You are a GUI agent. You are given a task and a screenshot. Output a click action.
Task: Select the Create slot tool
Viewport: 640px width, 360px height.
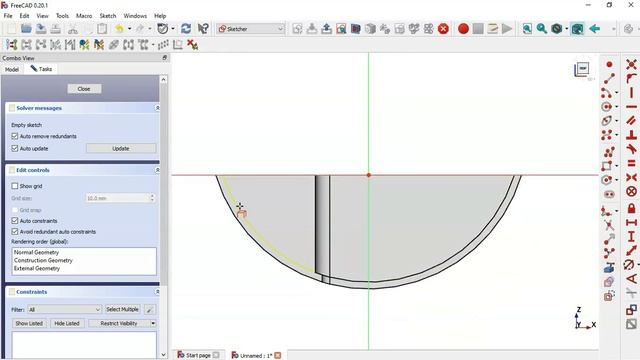coord(609,194)
